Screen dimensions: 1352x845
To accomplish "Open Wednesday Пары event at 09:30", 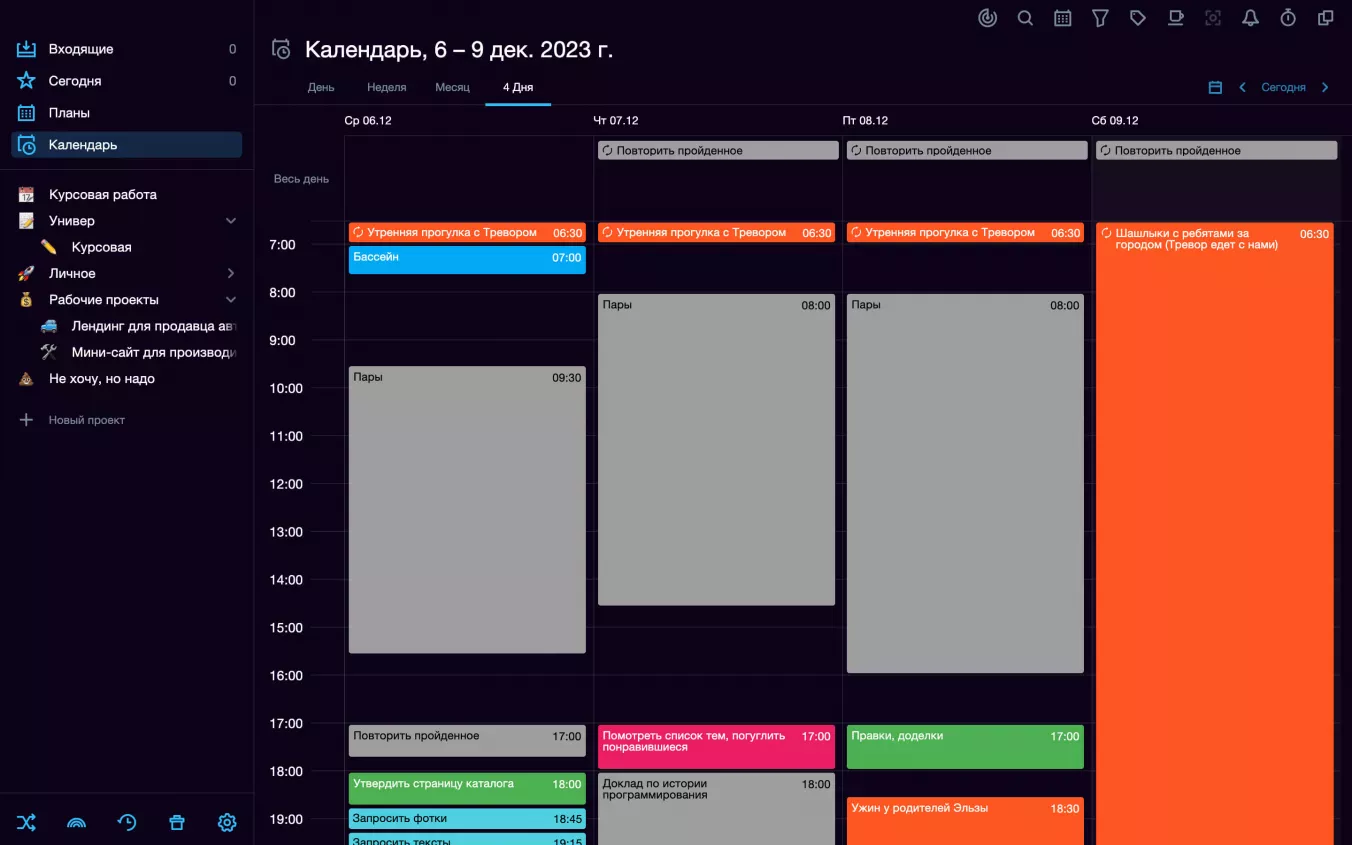I will (x=467, y=510).
